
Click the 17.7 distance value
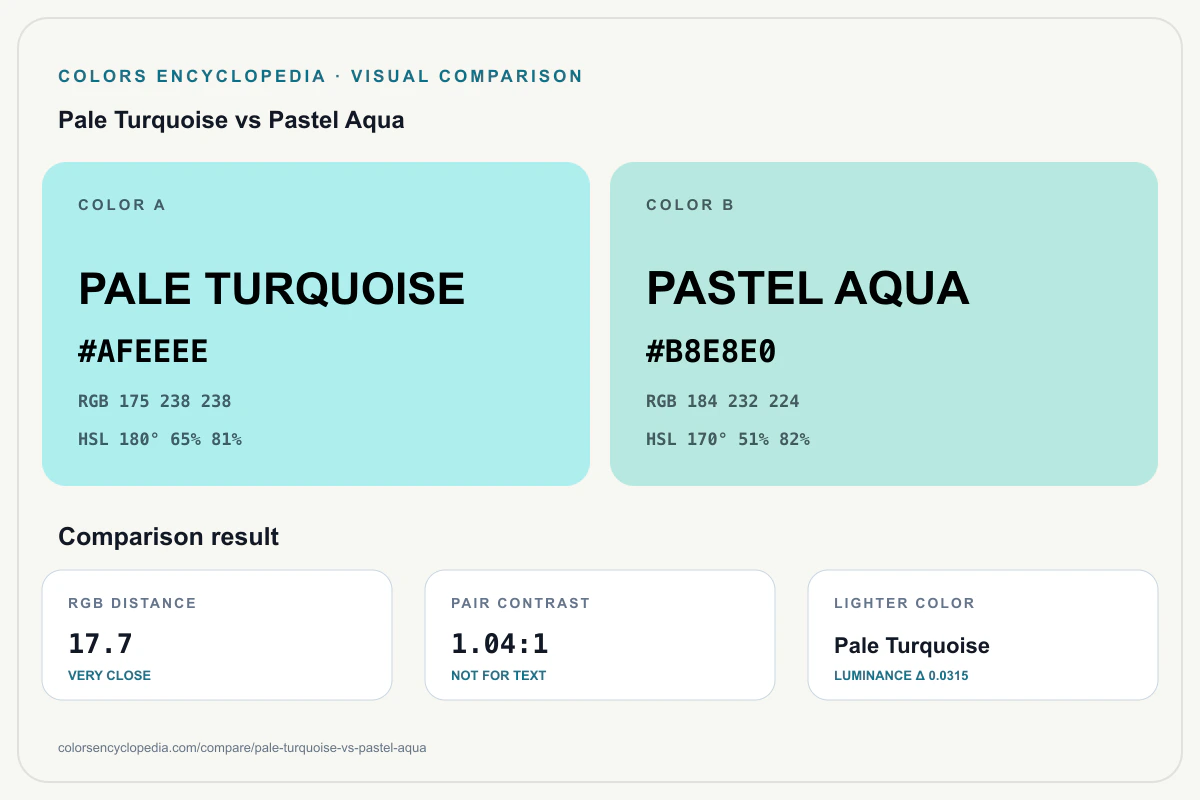(100, 644)
